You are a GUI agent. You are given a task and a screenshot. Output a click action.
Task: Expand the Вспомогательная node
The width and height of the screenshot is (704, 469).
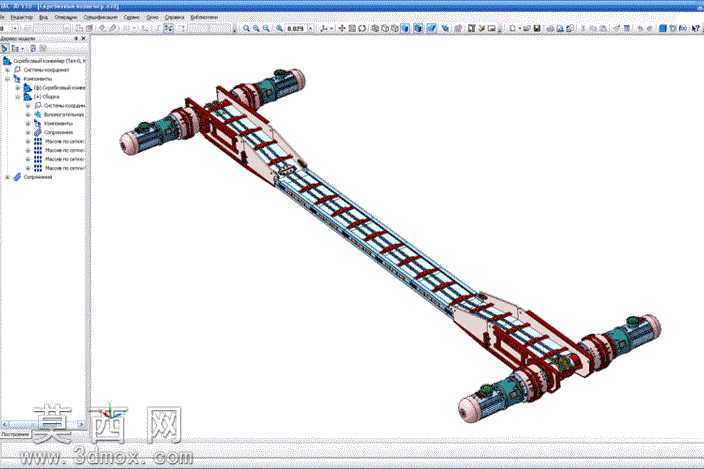(x=28, y=115)
